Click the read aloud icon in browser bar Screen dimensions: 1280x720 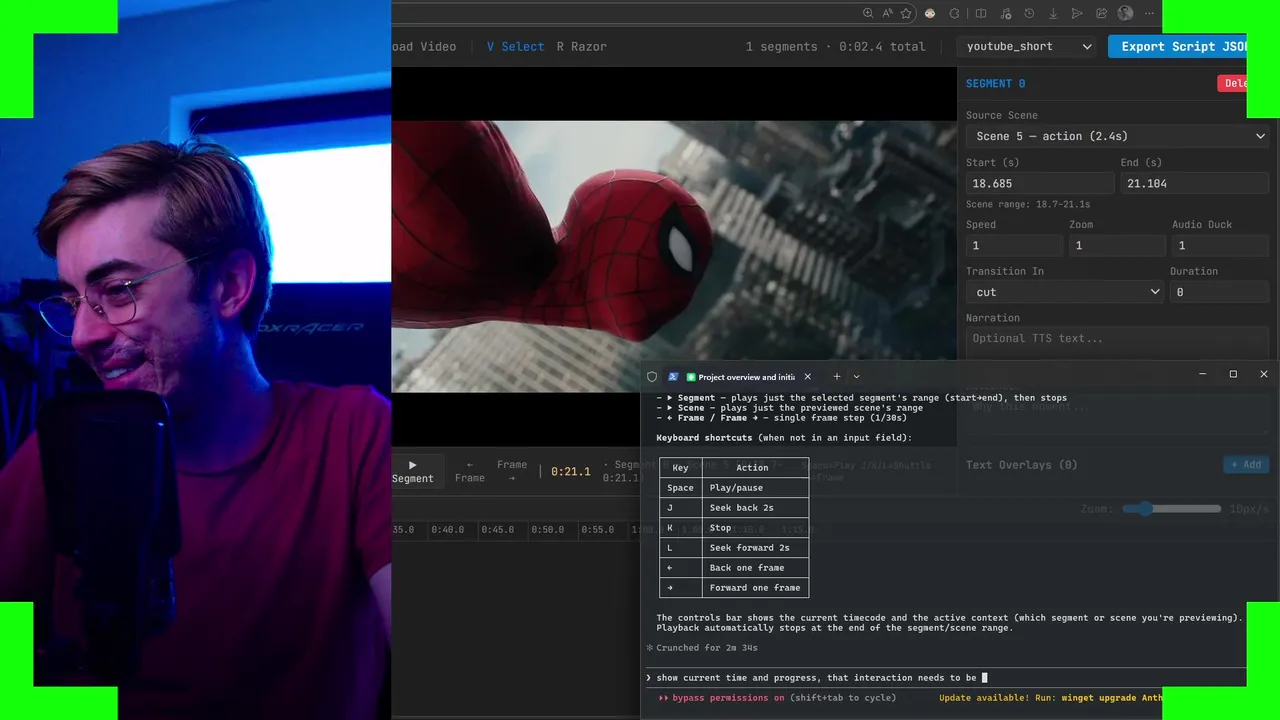pyautogui.click(x=887, y=13)
